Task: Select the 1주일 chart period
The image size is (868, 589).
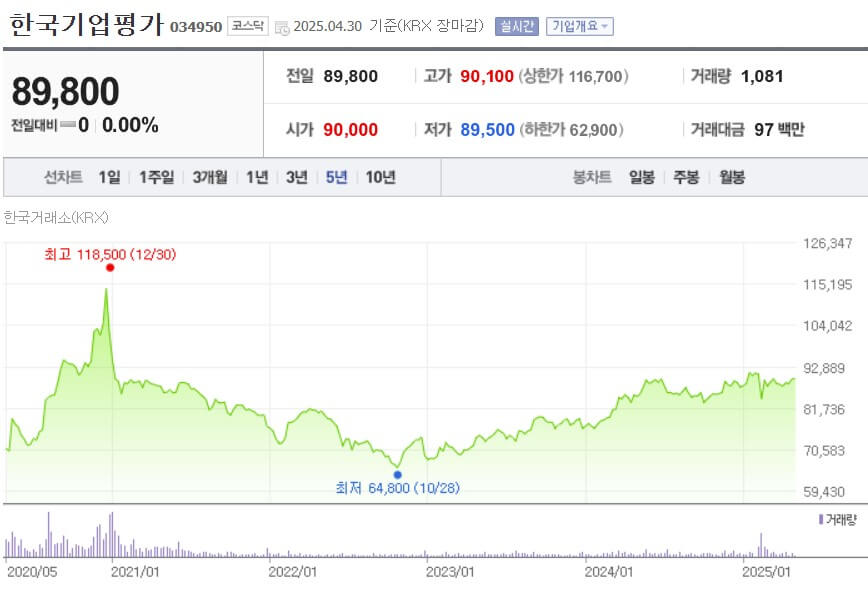Action: tap(158, 176)
